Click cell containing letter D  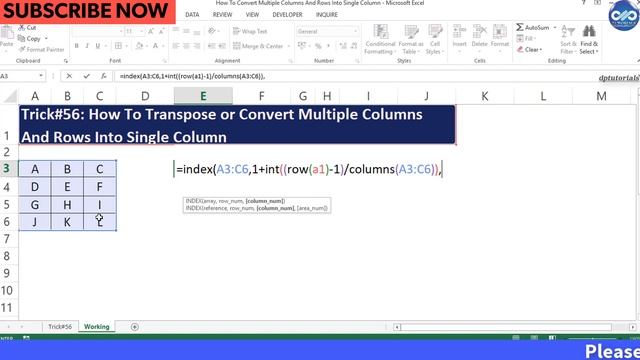35,187
